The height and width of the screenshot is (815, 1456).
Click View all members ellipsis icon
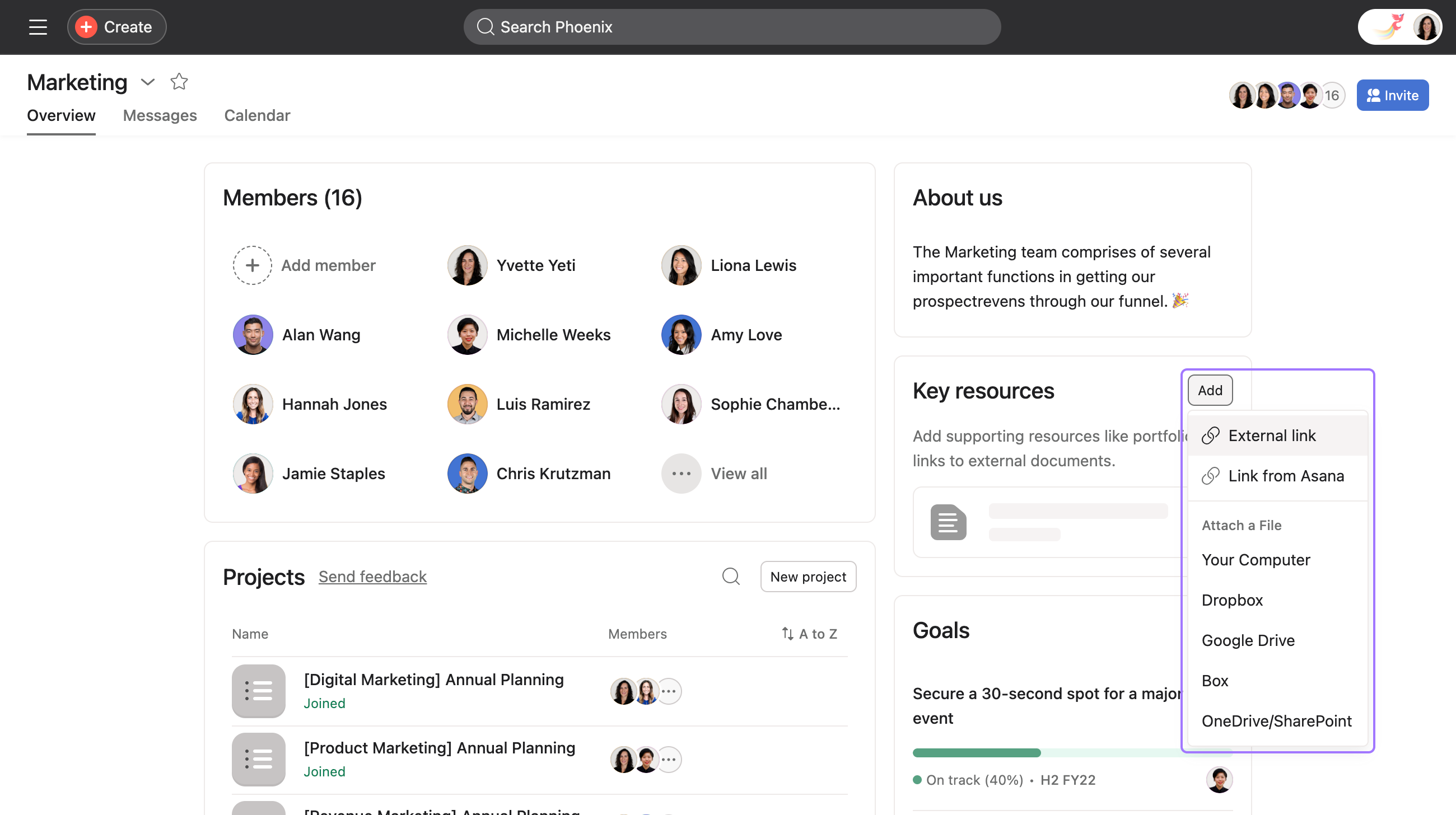(680, 474)
